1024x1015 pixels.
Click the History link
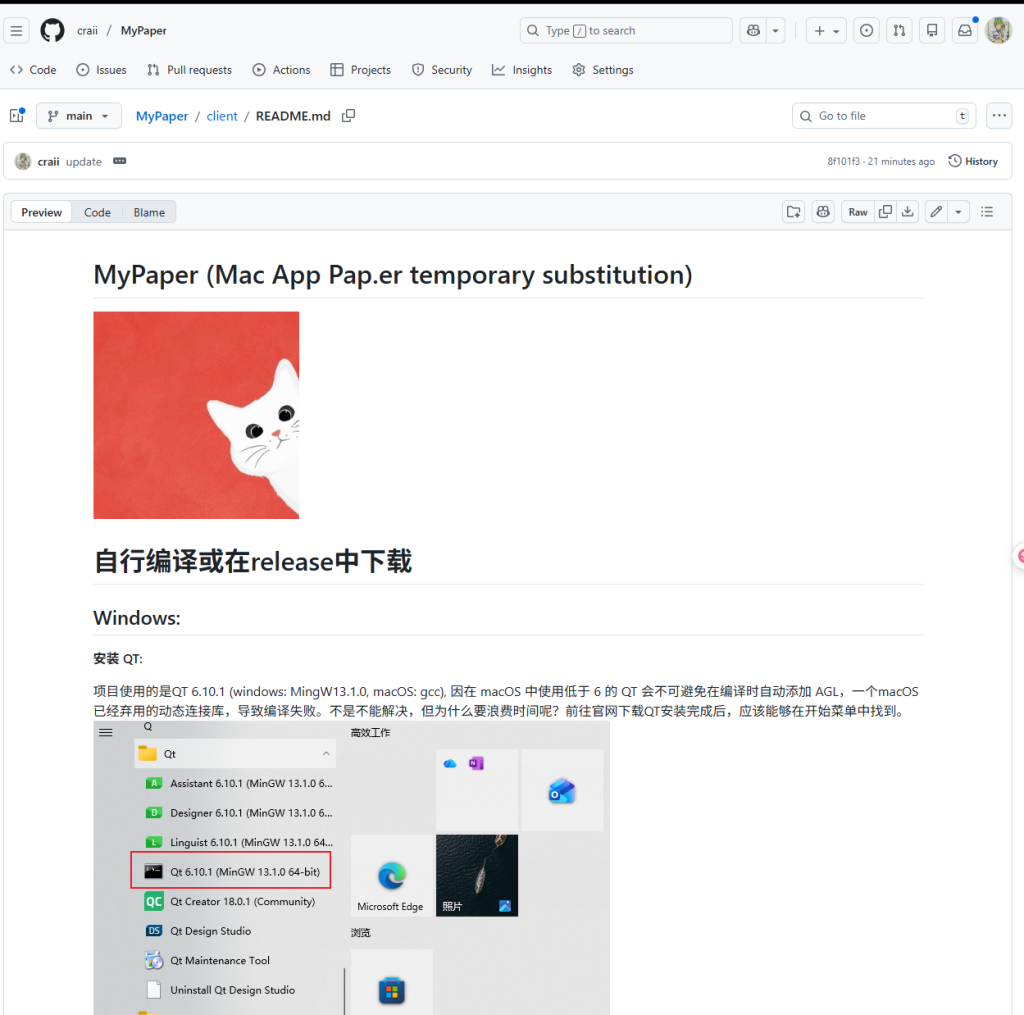[973, 161]
